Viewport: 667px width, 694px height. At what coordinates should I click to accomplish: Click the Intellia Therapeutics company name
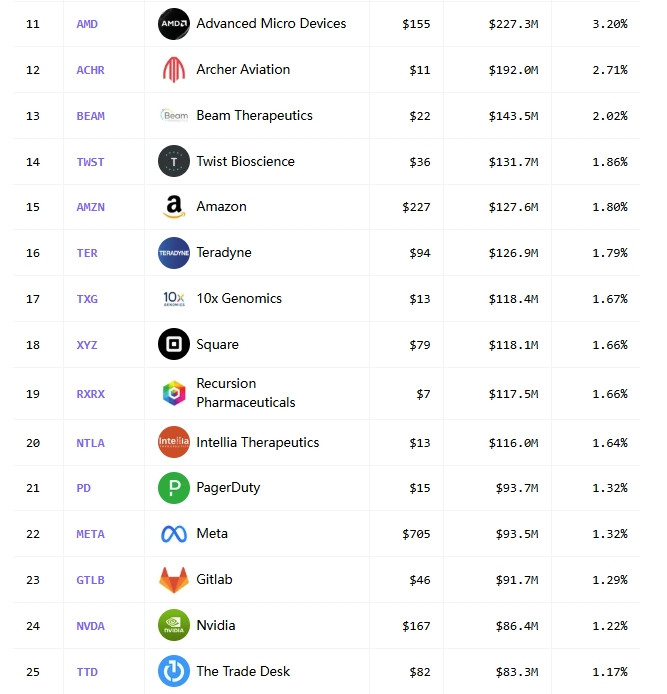(x=258, y=442)
